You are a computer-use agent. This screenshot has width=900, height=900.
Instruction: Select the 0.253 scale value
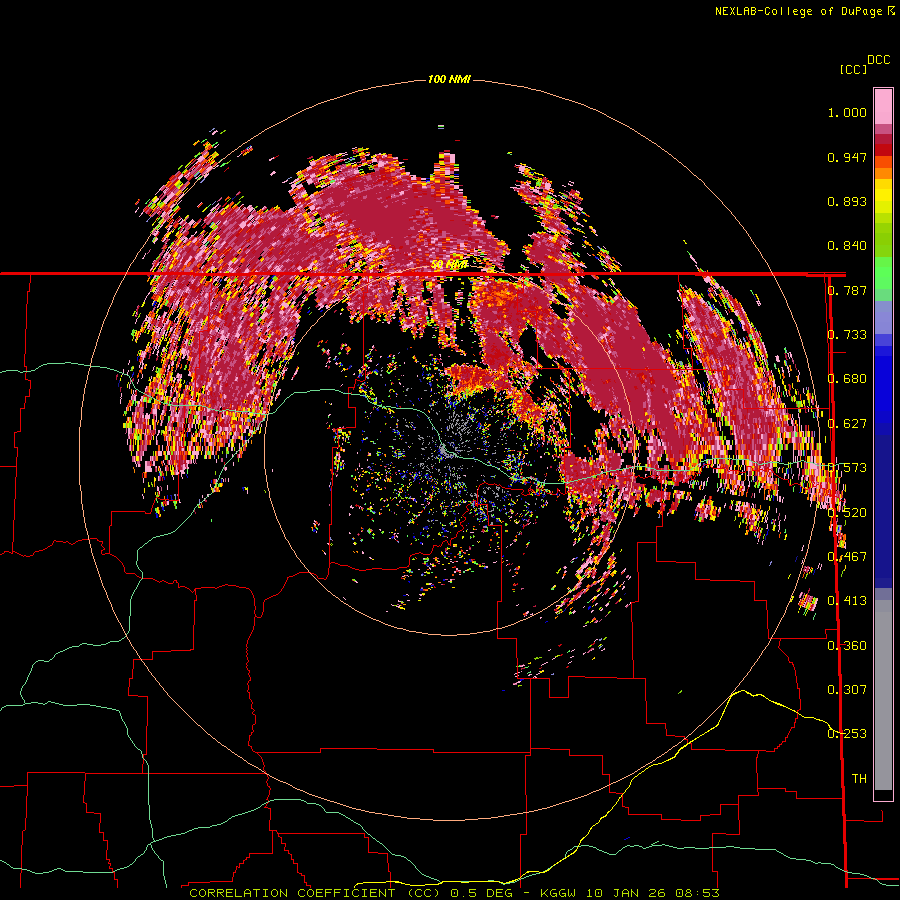click(847, 734)
